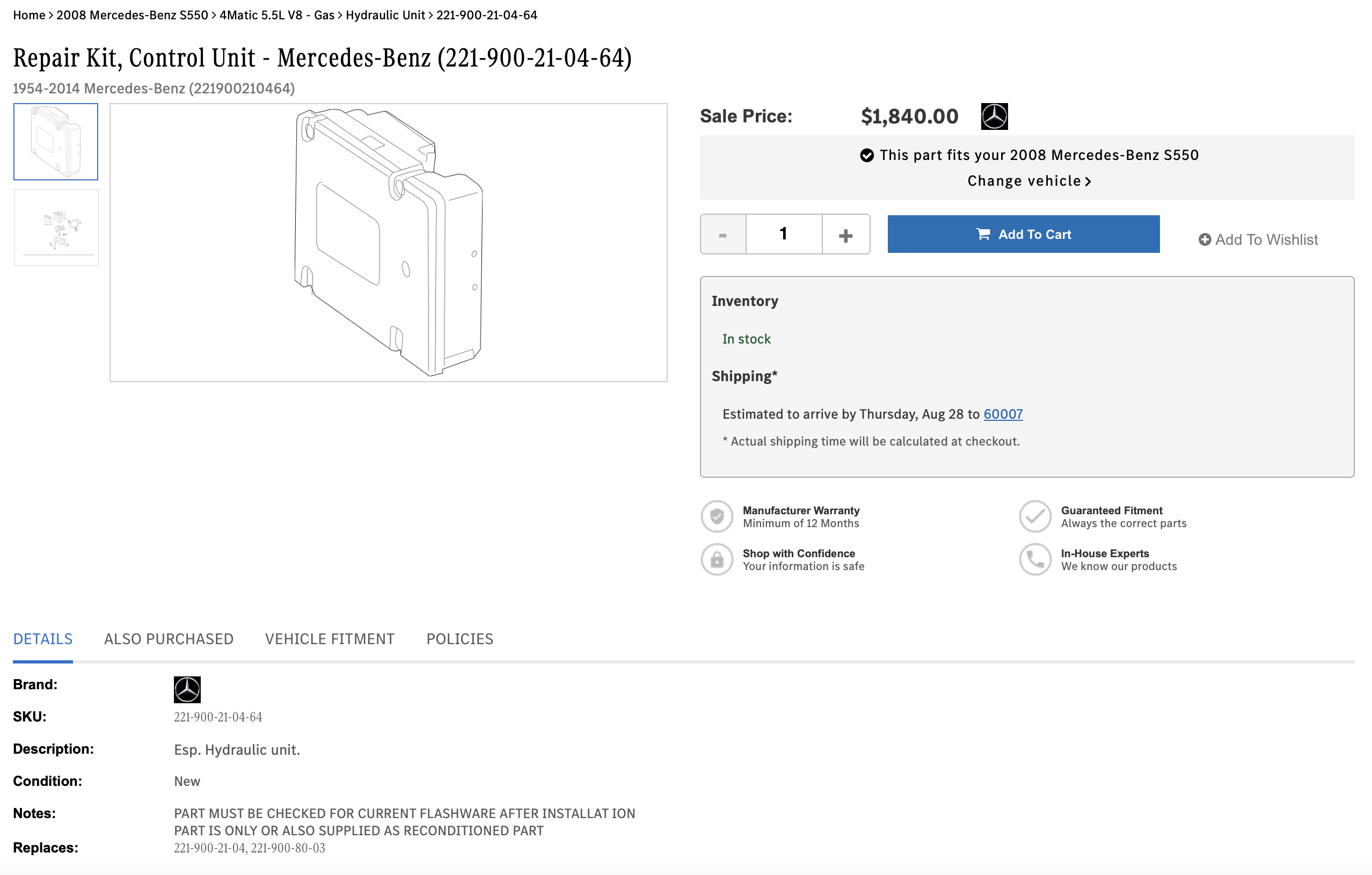
Task: Open the Also Purchased tab
Action: (x=169, y=639)
